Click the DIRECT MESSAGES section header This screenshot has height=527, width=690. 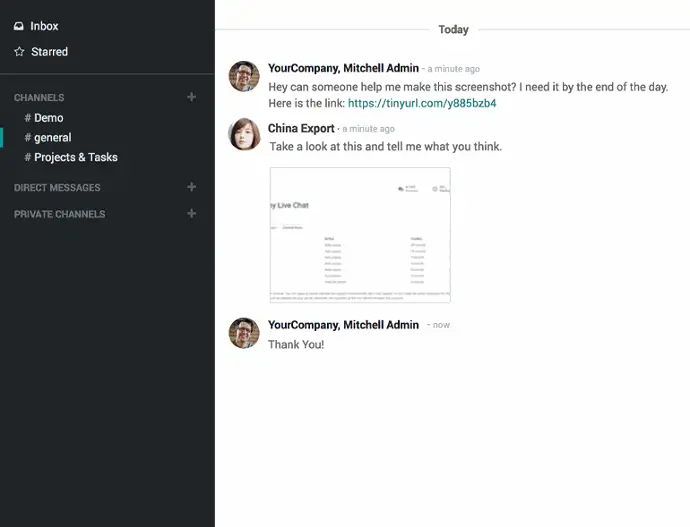point(57,188)
